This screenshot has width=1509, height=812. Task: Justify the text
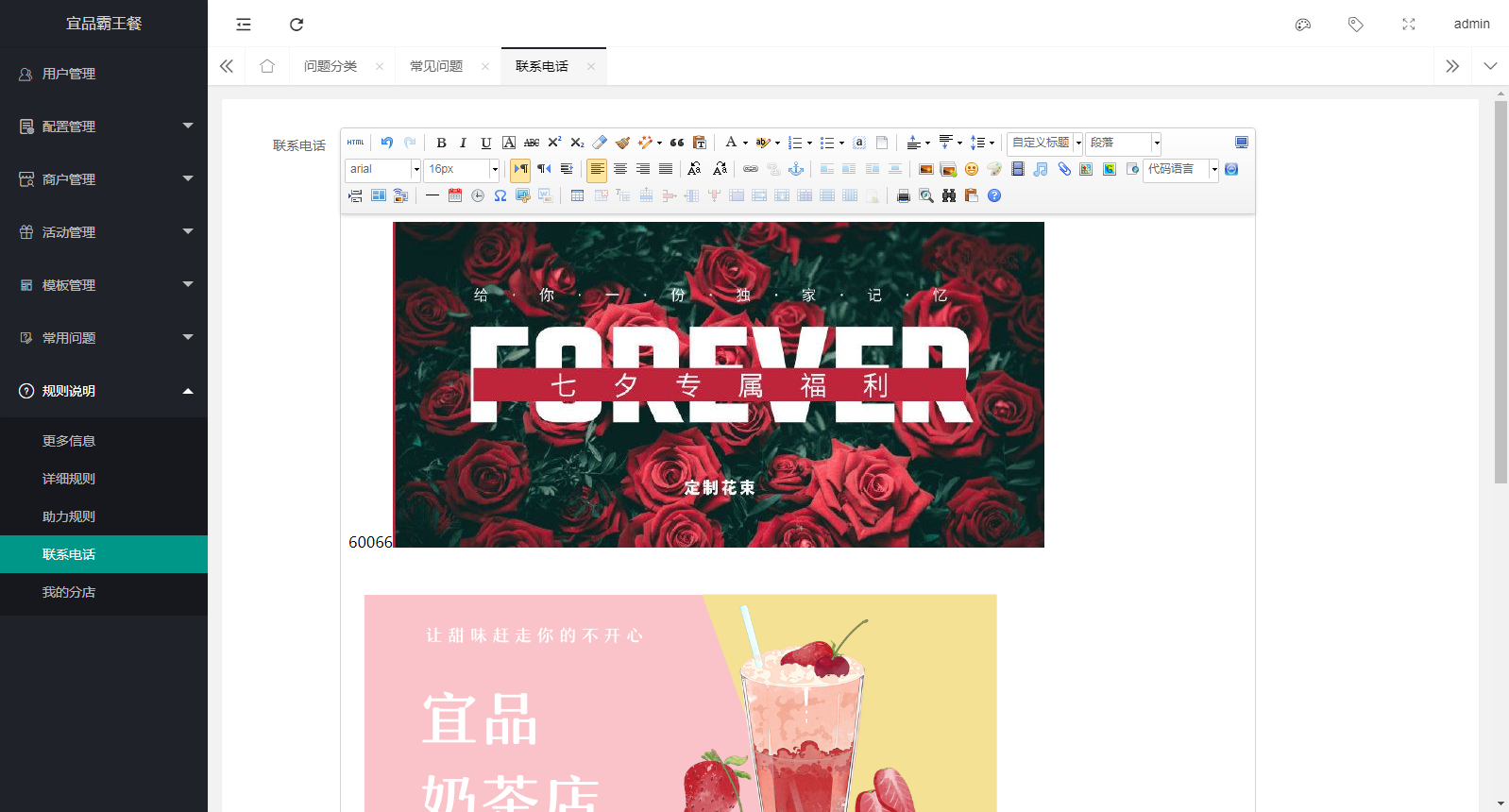pyautogui.click(x=666, y=169)
